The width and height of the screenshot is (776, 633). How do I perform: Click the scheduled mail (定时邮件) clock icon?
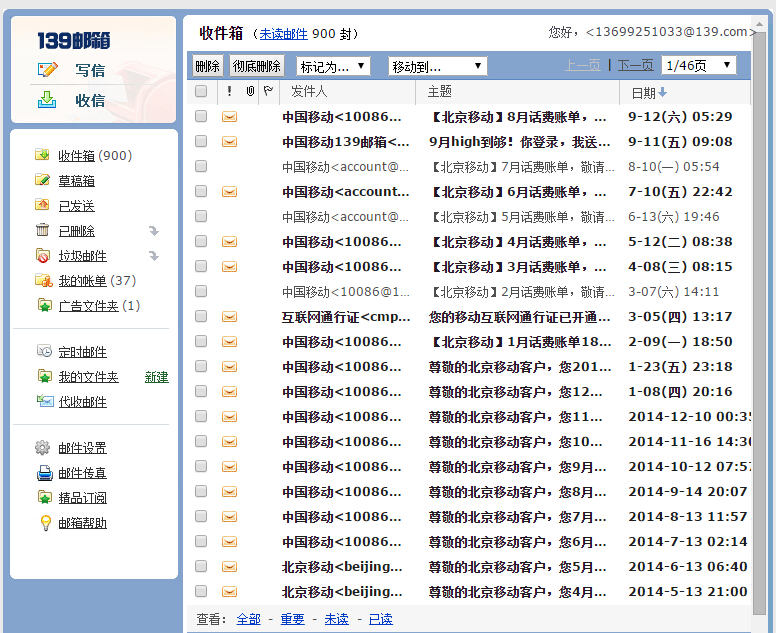point(44,351)
